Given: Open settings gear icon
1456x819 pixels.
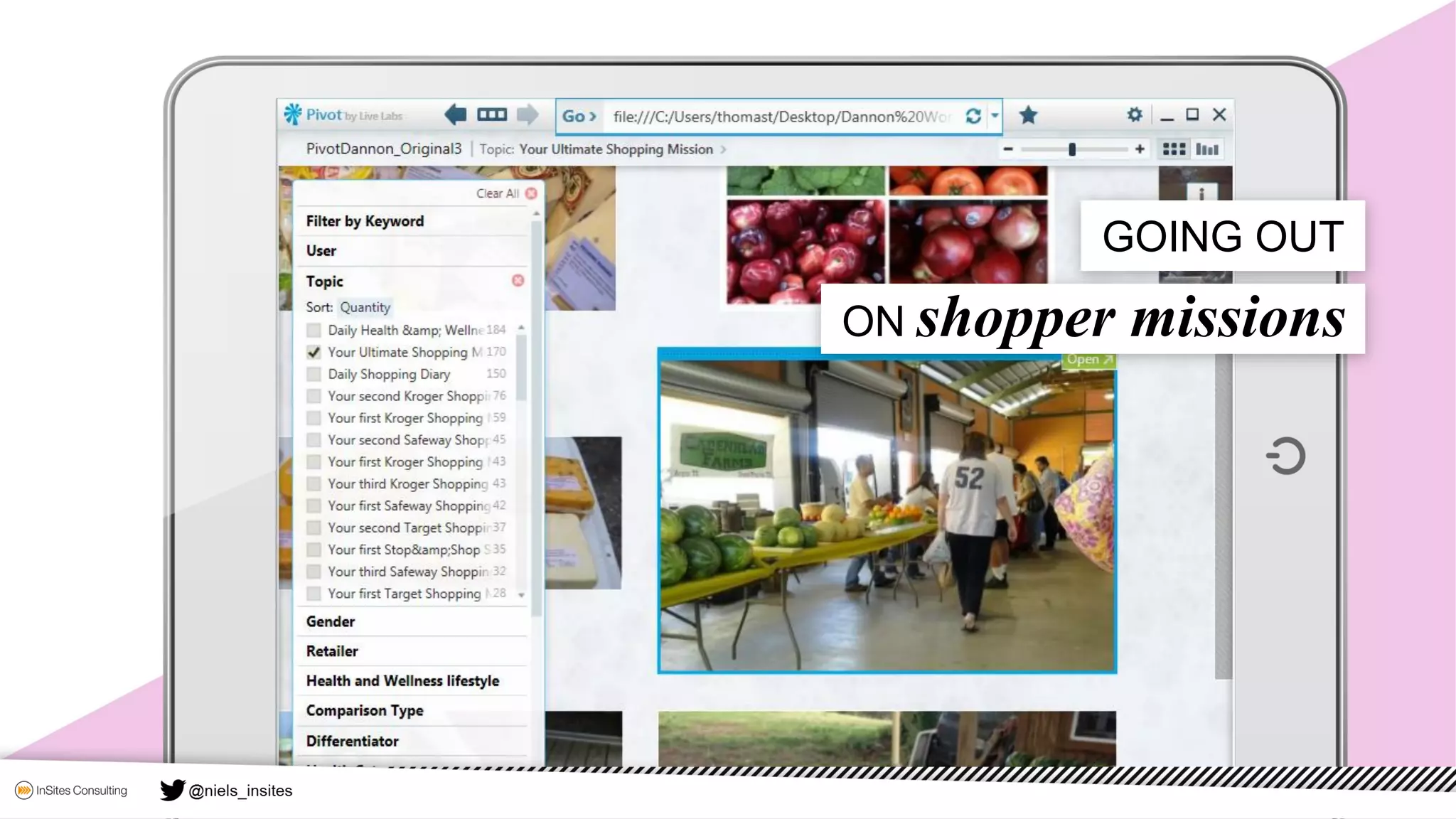Looking at the screenshot, I should 1135,114.
